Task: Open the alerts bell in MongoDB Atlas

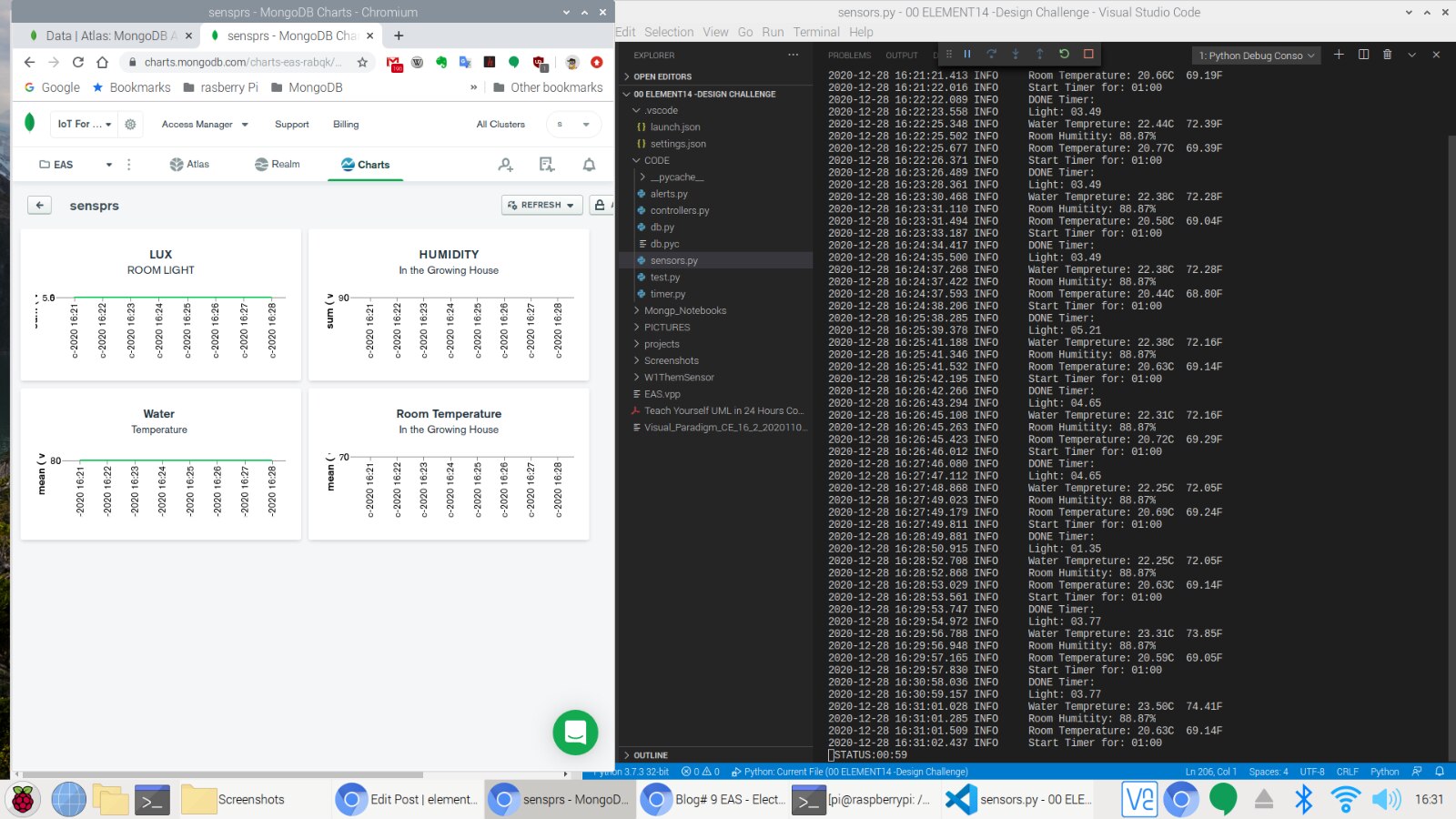Action: [x=589, y=165]
